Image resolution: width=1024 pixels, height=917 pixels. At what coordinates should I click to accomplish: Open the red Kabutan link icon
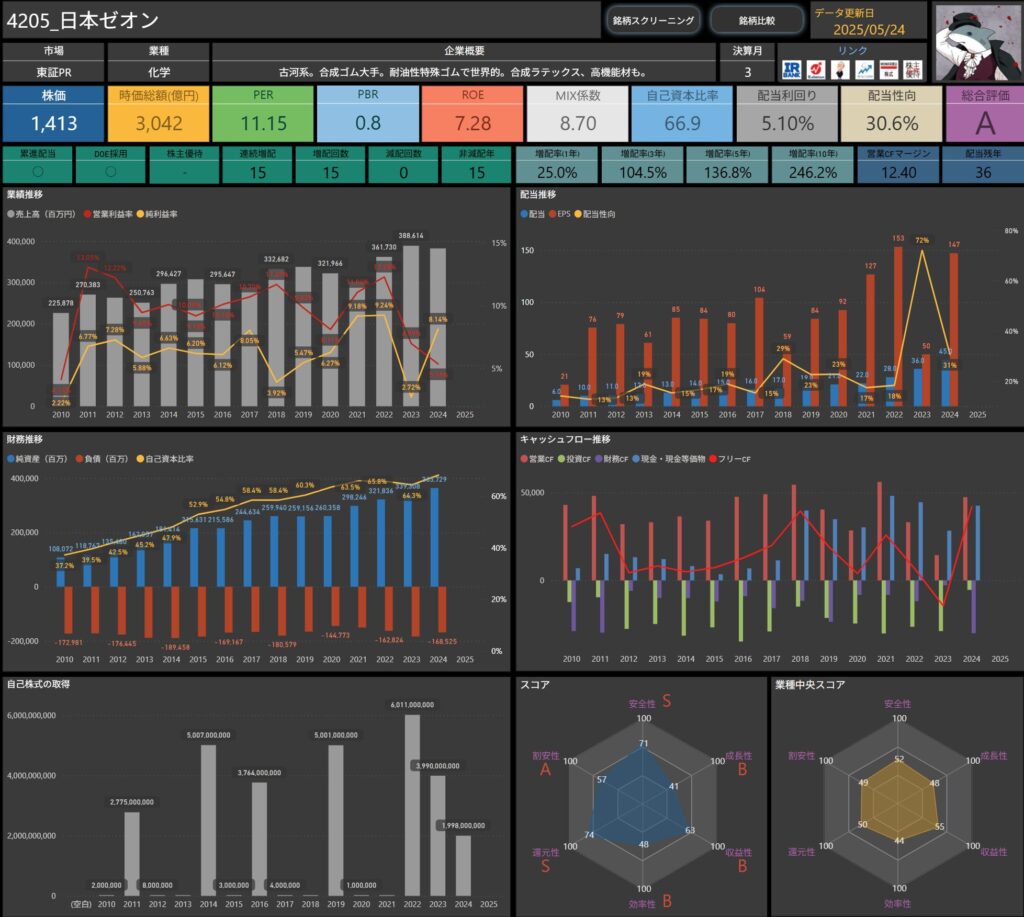(x=816, y=70)
